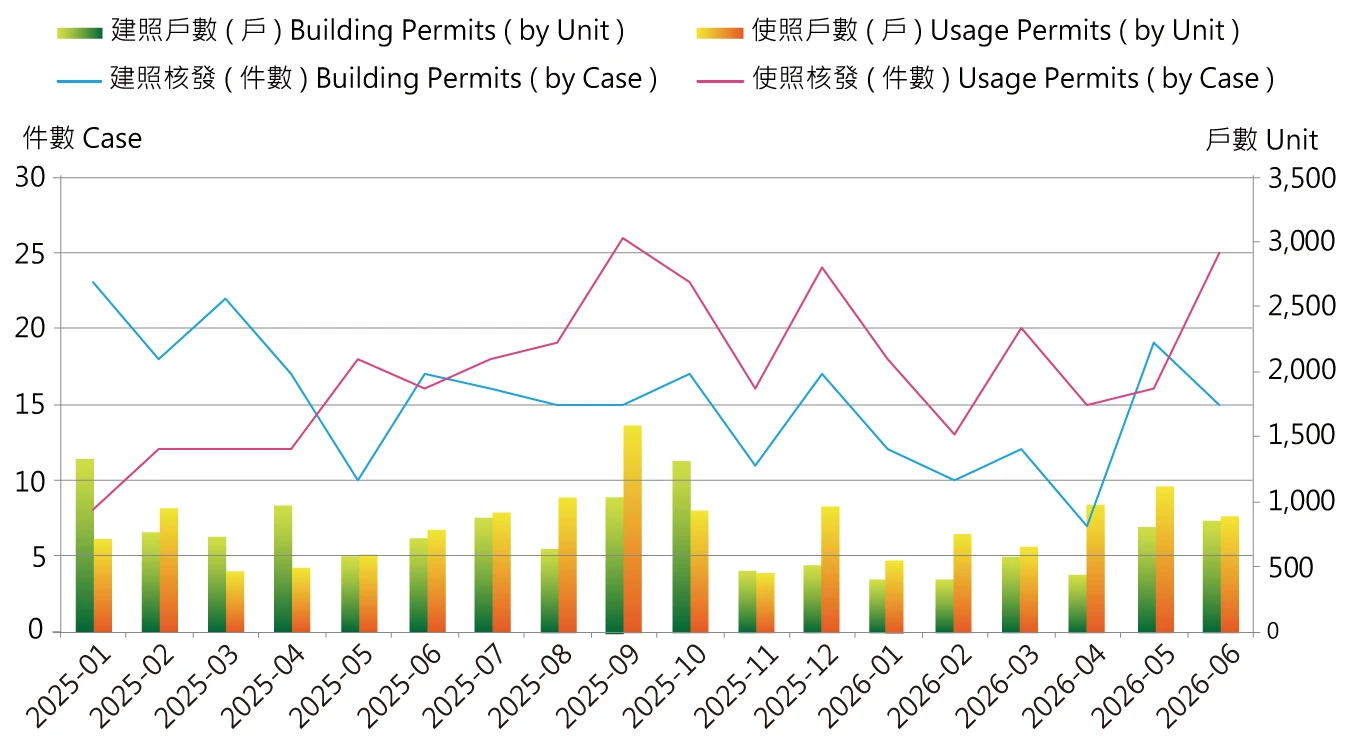Click the '25' tick on the Case axis
This screenshot has width=1348, height=743.
31,253
